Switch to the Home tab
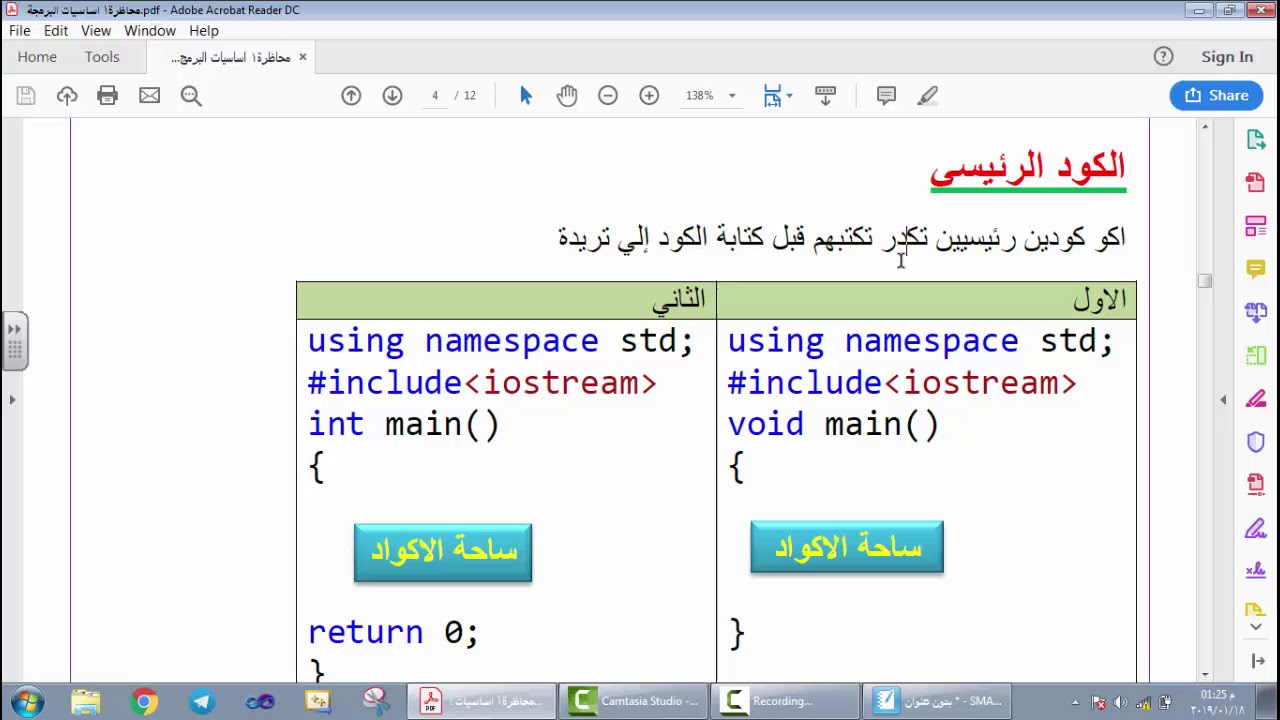 tap(37, 57)
